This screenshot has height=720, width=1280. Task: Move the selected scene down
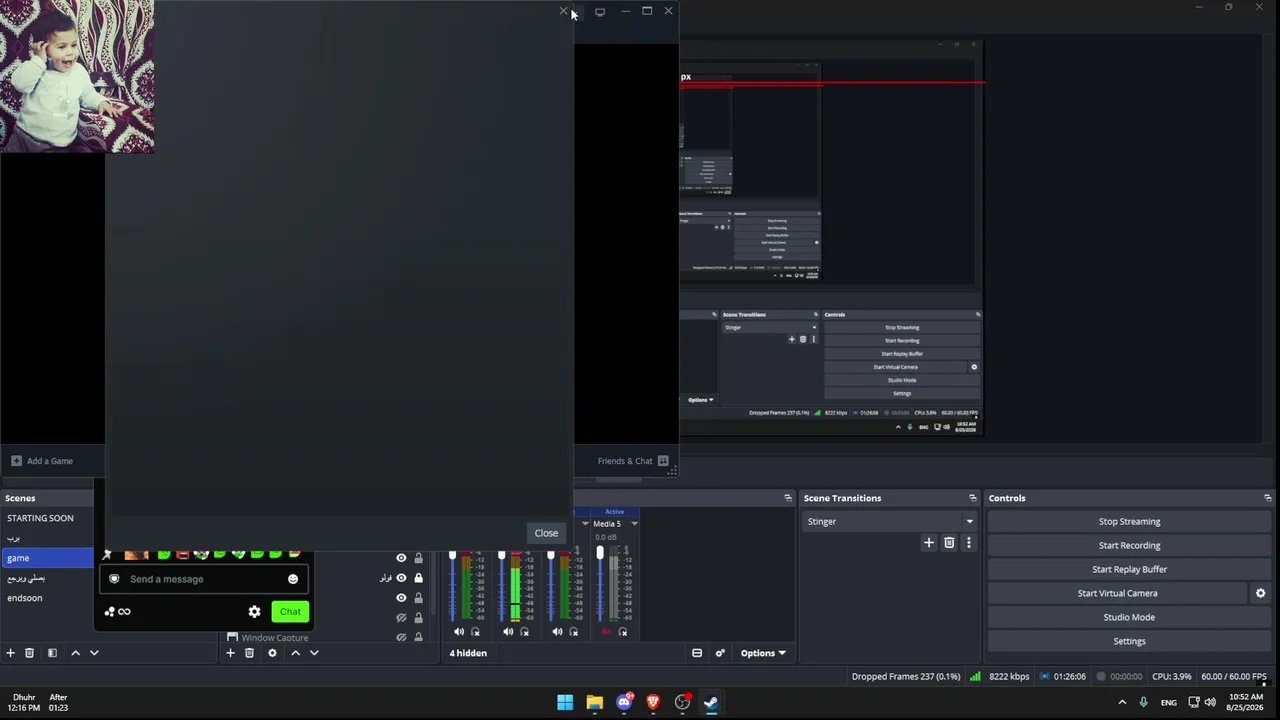tap(94, 653)
